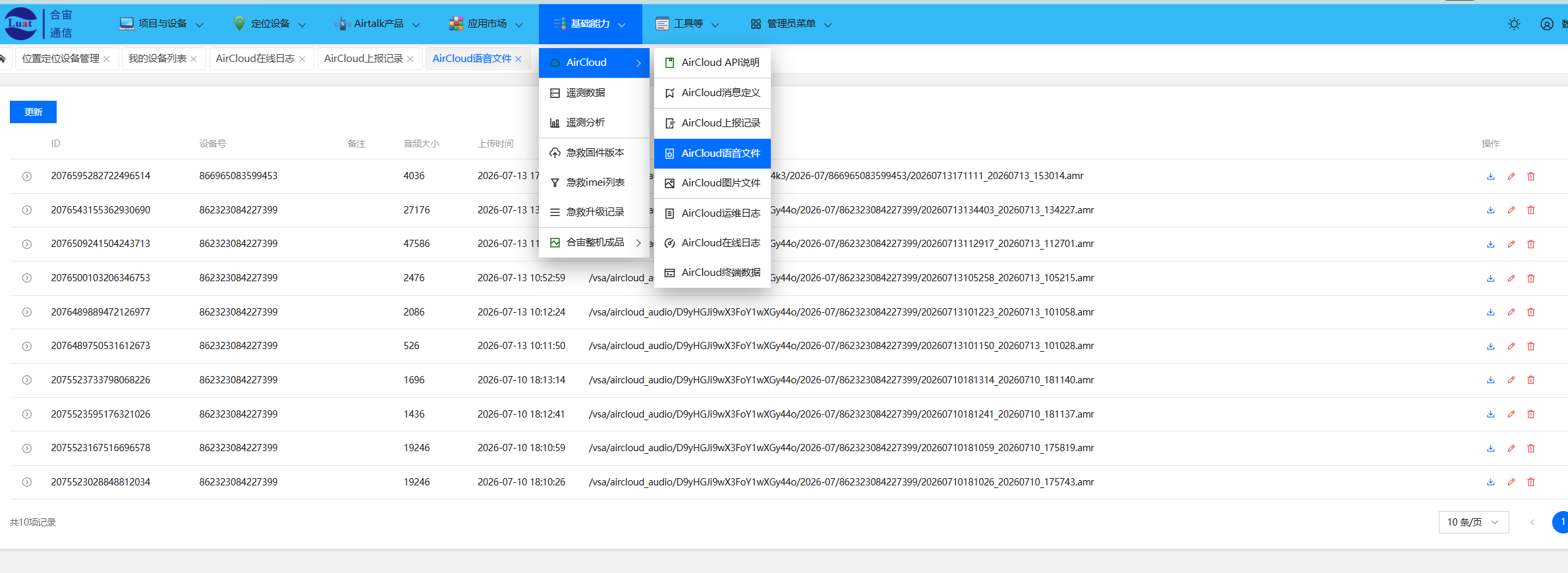This screenshot has width=1568, height=573.
Task: Open the 工具等 top menu
Action: point(688,24)
